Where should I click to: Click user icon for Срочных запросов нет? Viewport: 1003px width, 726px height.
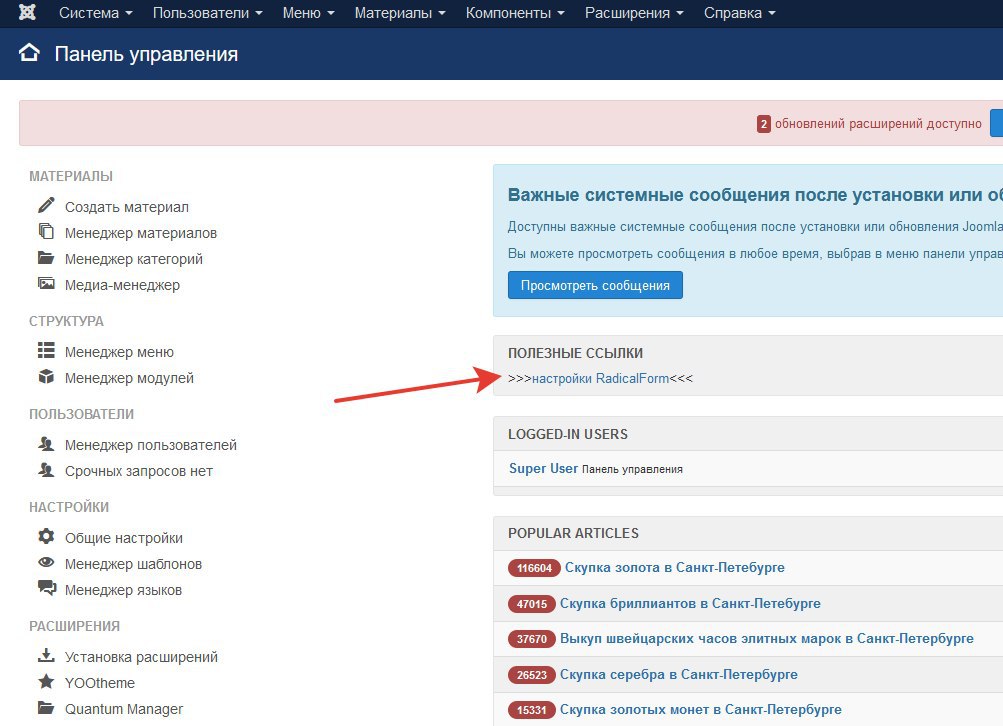(46, 470)
